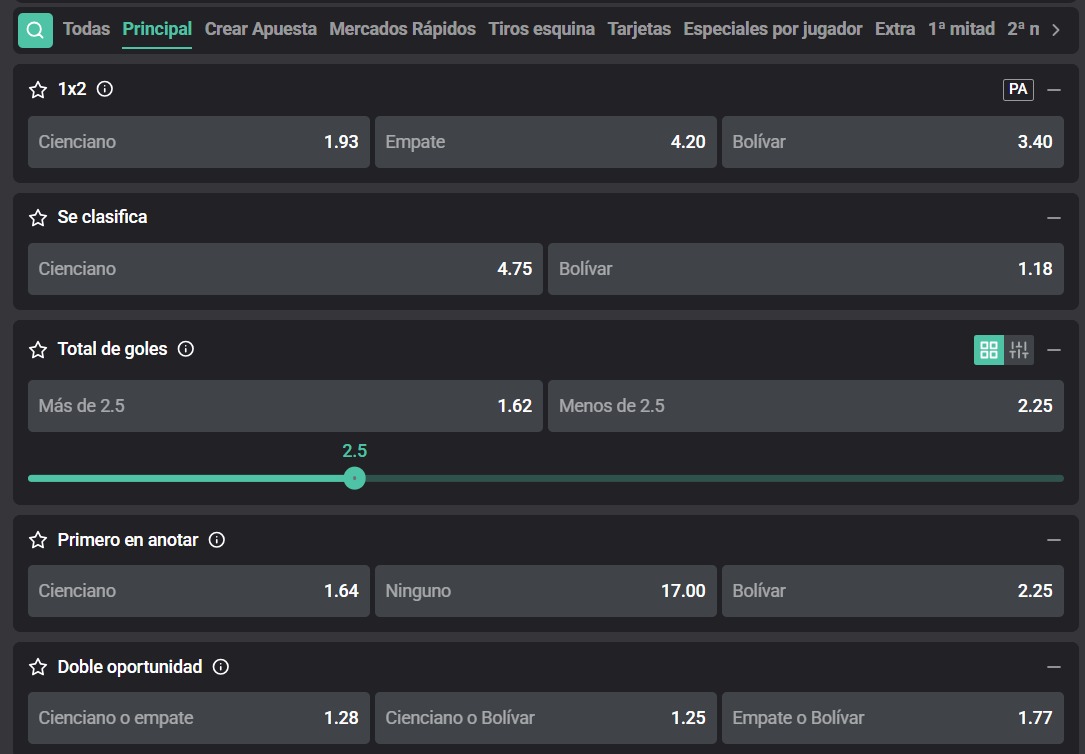Switch Total de goles to grid view
1085x754 pixels.
point(989,350)
